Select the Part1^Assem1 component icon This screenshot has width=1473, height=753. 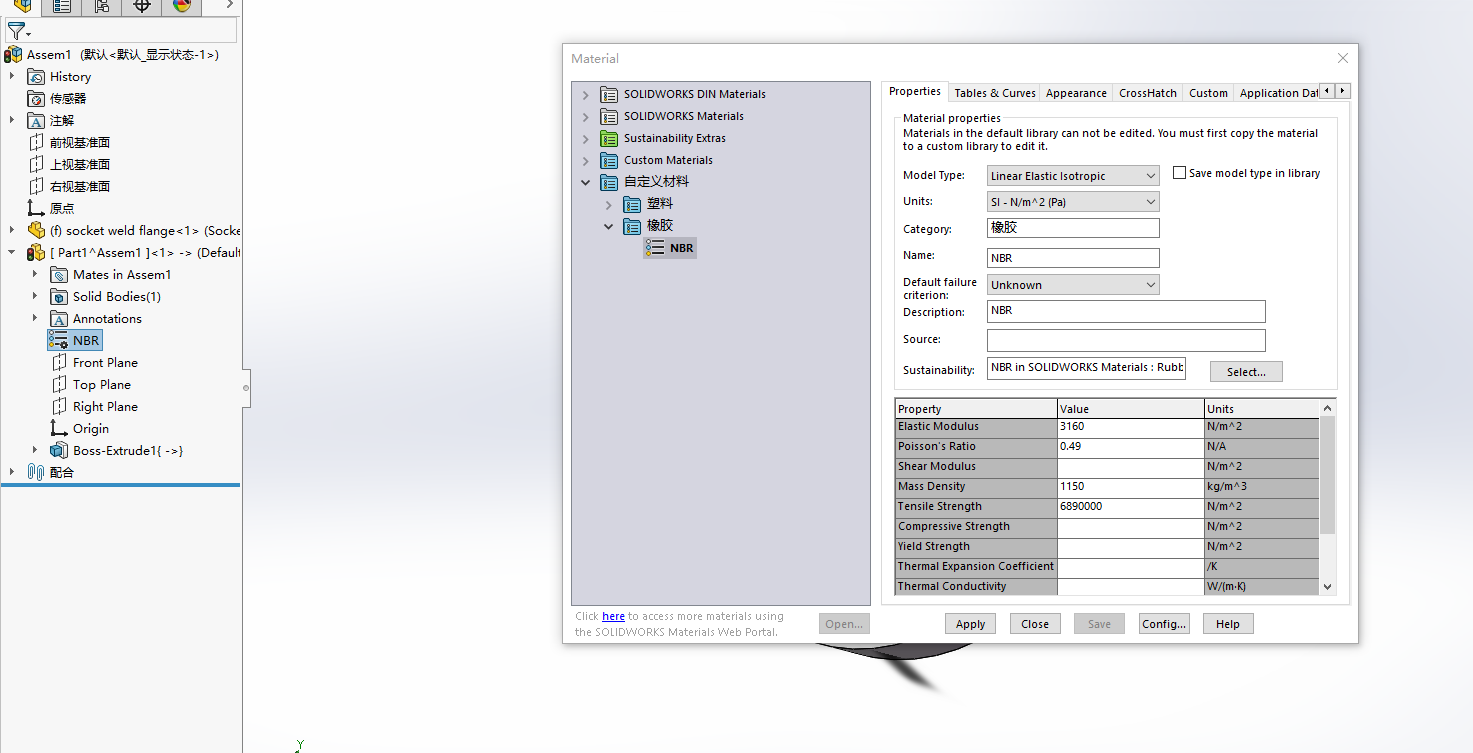tap(36, 253)
